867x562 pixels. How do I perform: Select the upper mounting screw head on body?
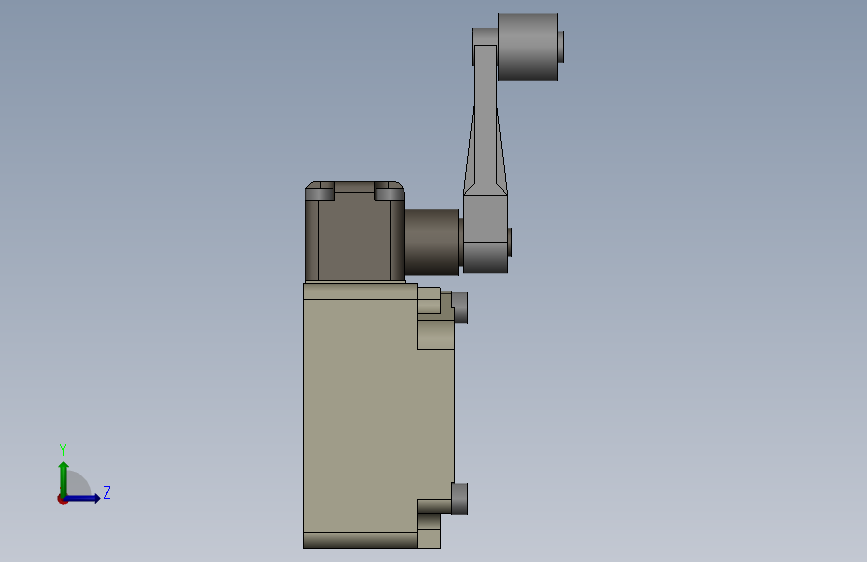459,308
